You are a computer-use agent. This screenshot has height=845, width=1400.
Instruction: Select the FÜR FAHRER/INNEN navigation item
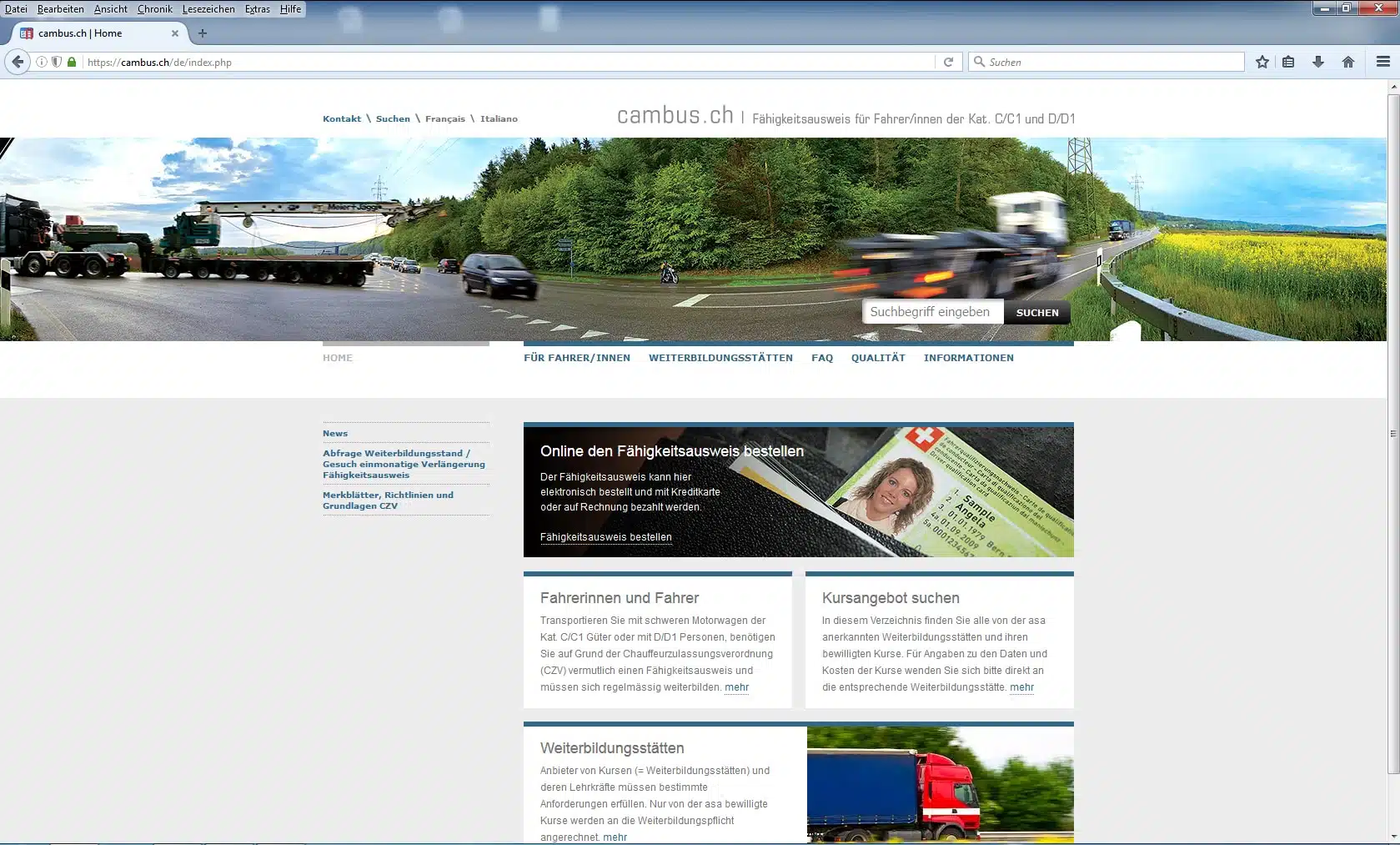click(576, 358)
